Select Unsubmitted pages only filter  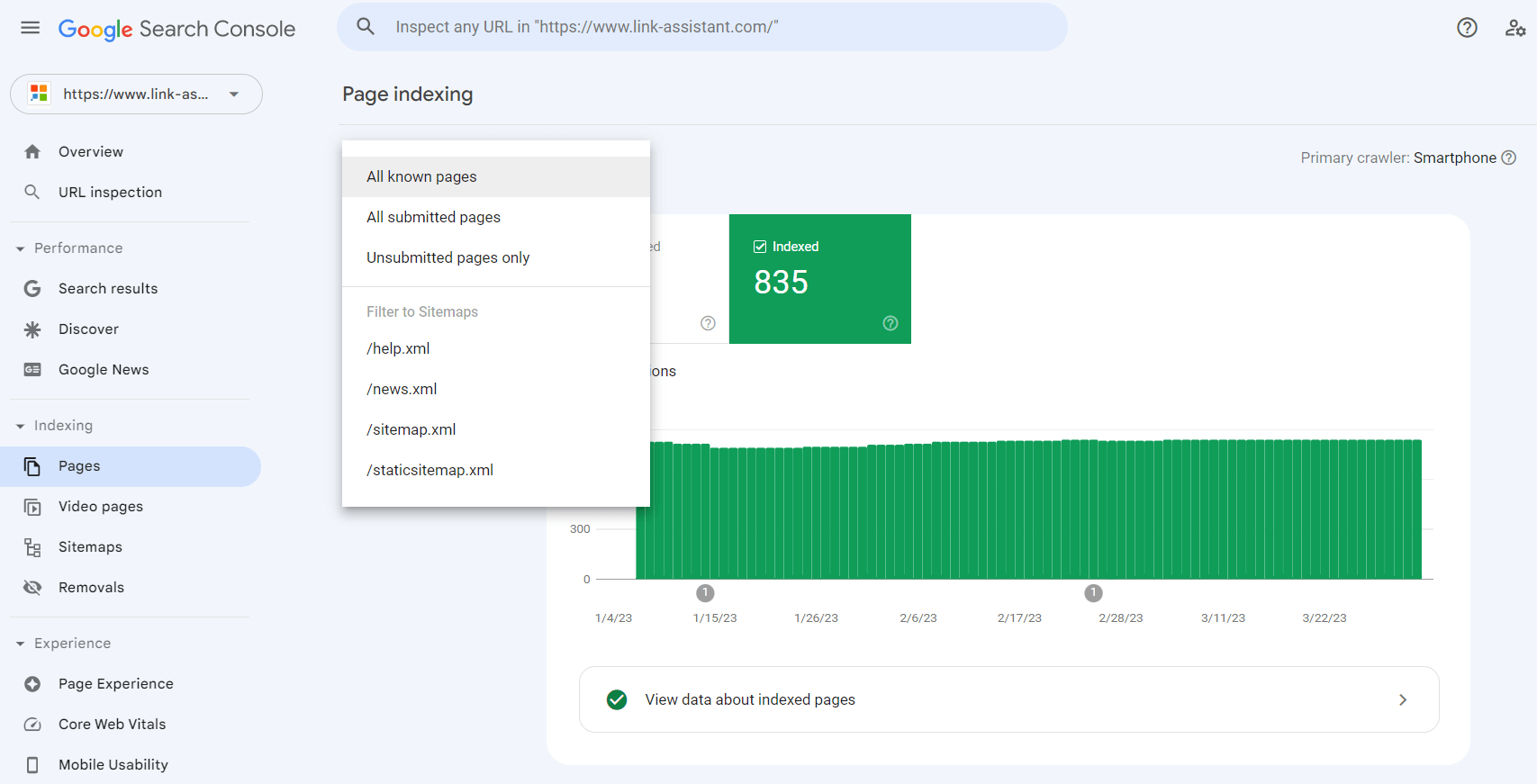coord(496,257)
